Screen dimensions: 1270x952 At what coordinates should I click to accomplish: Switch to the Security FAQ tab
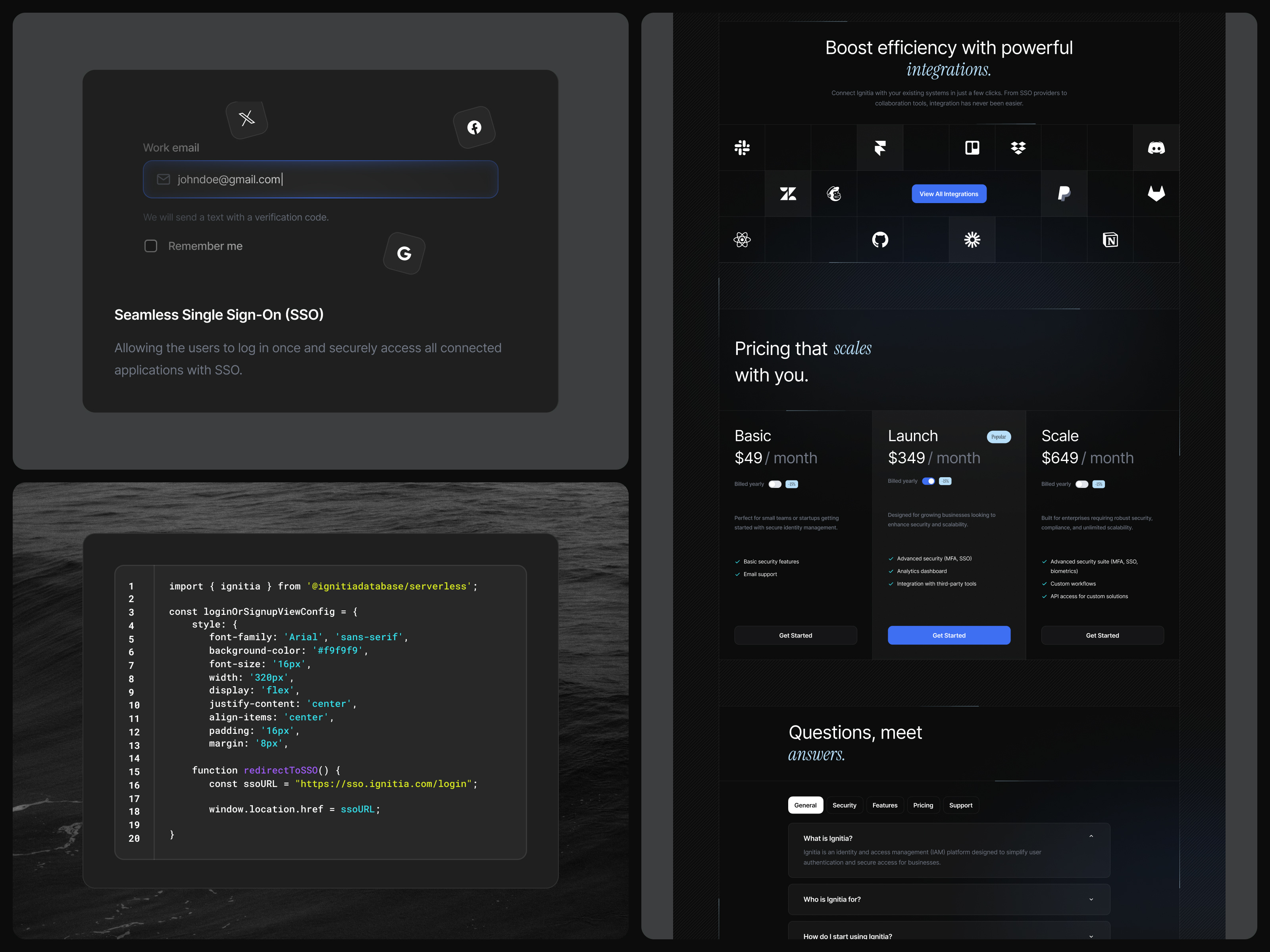pos(844,805)
